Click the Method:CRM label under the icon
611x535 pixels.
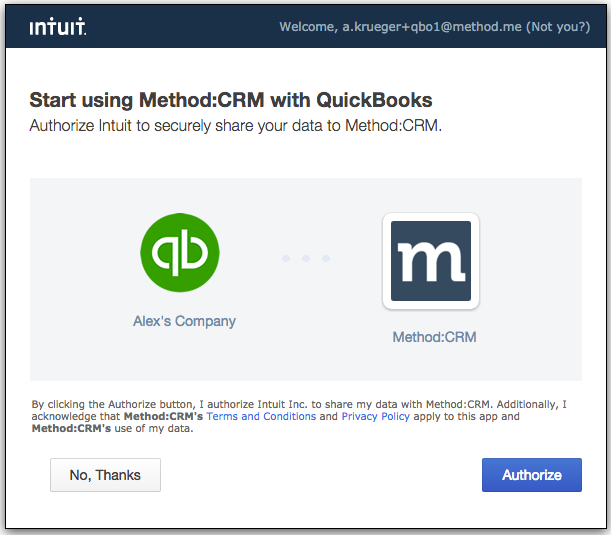434,337
